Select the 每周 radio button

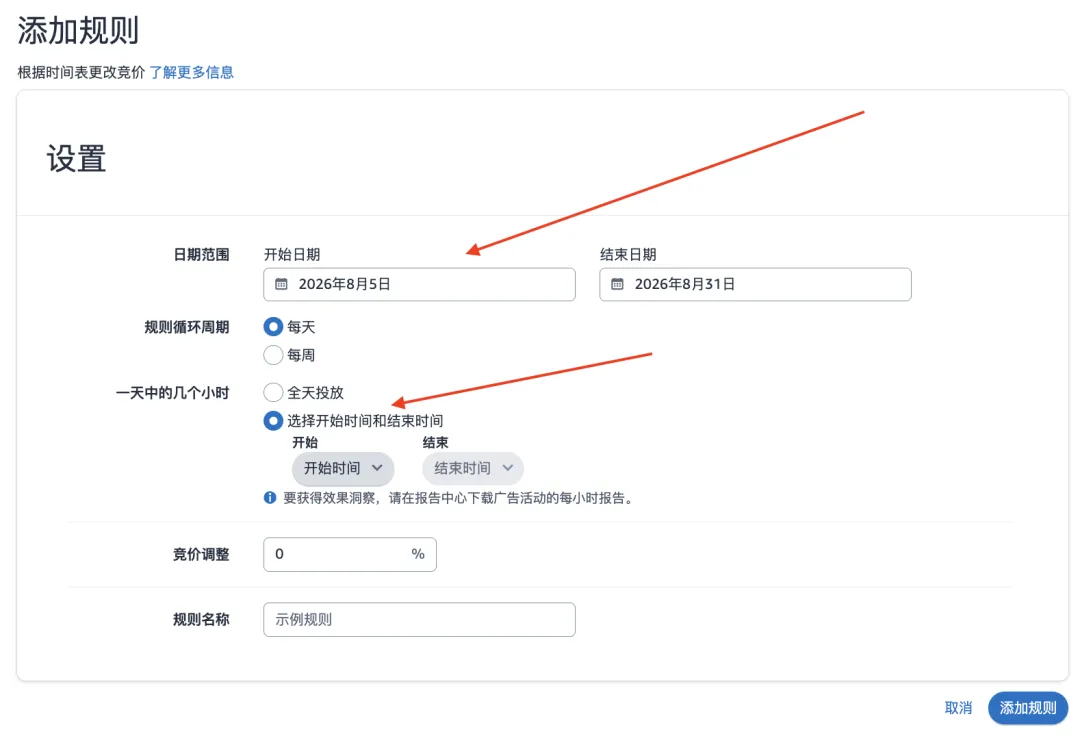(x=273, y=355)
